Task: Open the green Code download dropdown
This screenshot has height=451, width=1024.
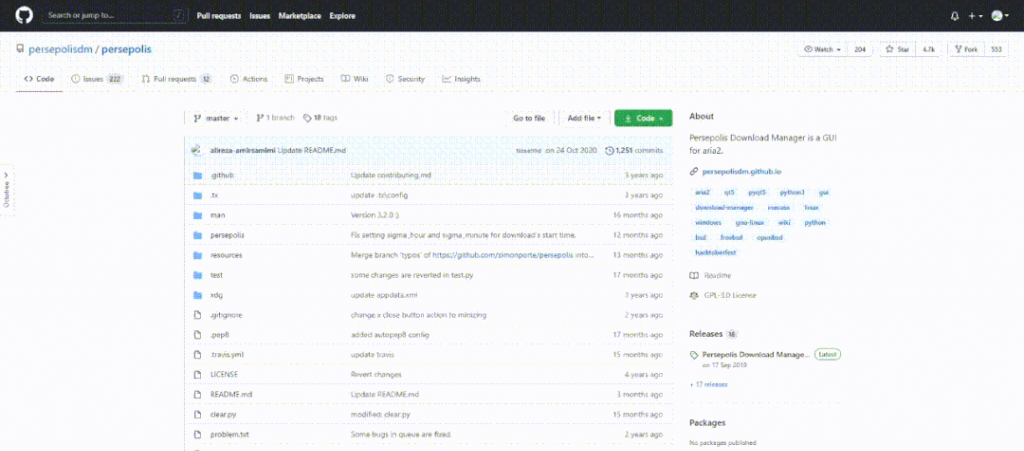Action: pyautogui.click(x=643, y=118)
